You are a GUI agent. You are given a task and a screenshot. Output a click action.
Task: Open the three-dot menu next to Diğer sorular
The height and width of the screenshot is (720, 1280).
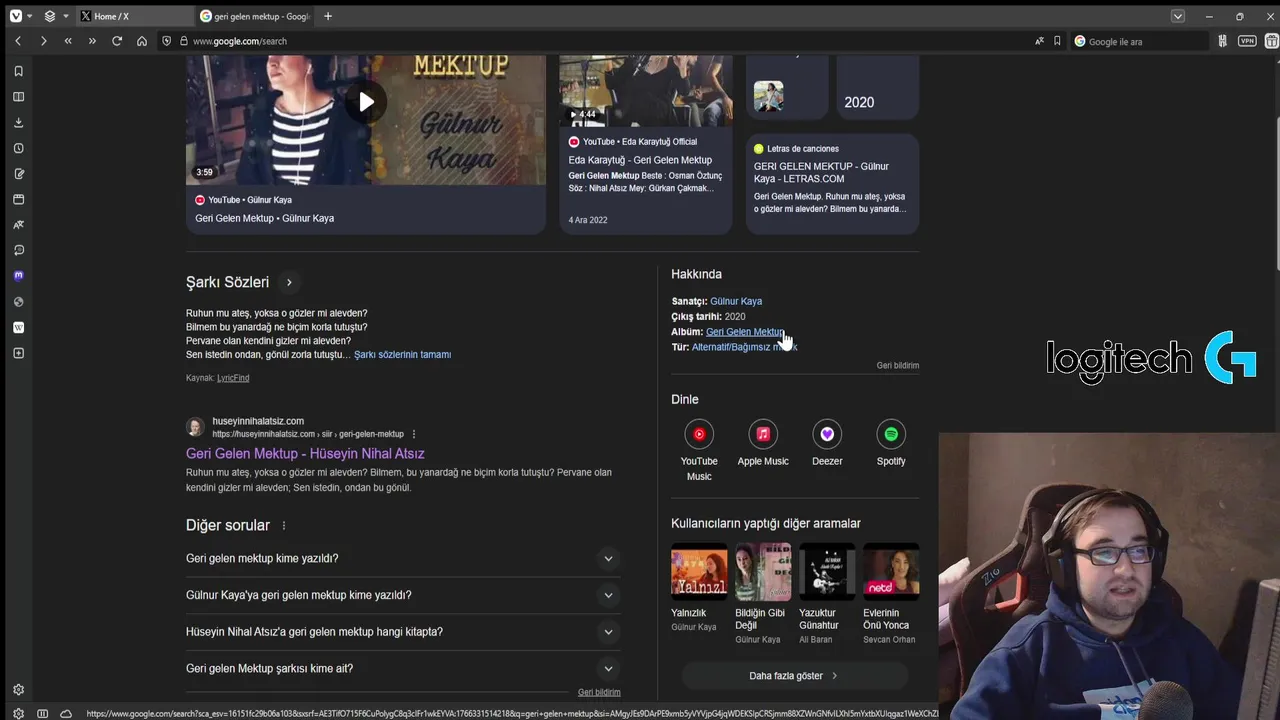(284, 525)
